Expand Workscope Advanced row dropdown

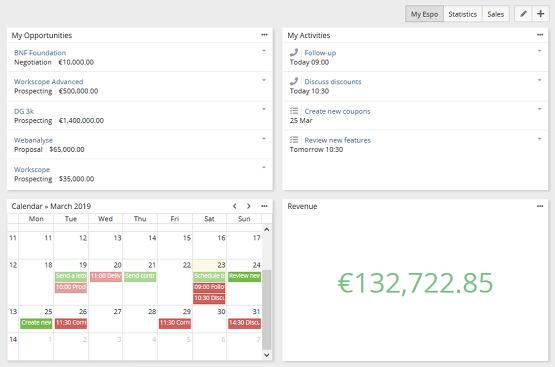264,80
